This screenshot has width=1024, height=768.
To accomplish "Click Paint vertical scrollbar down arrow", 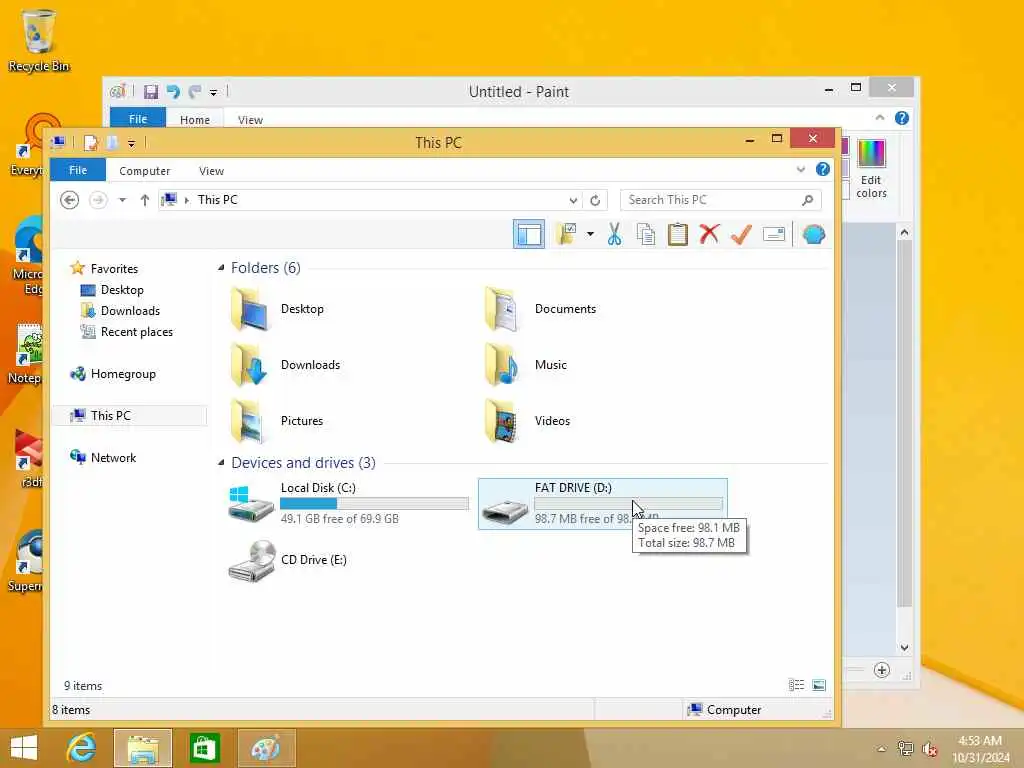I will click(904, 648).
